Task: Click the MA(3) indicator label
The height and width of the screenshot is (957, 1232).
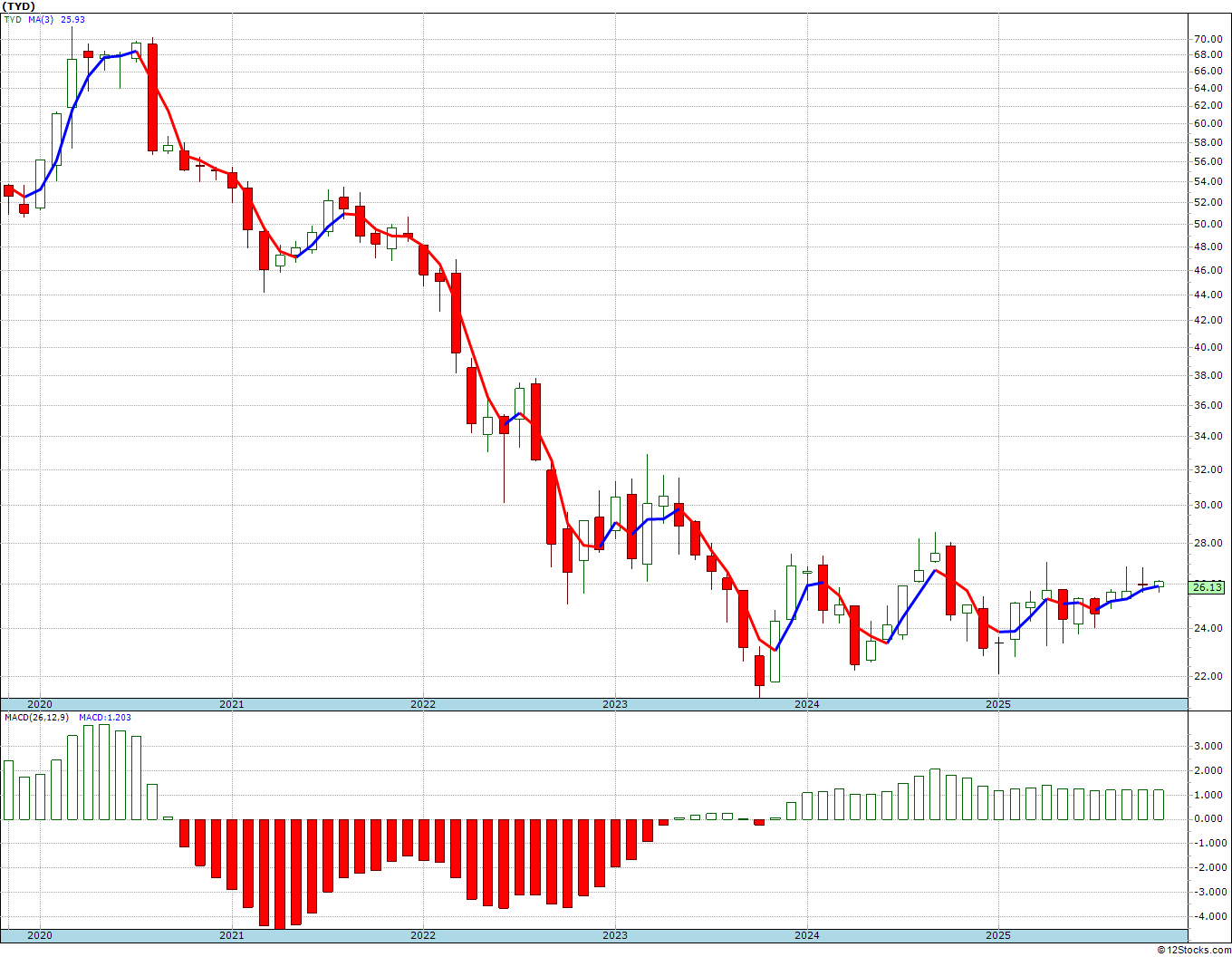Action: pyautogui.click(x=41, y=19)
